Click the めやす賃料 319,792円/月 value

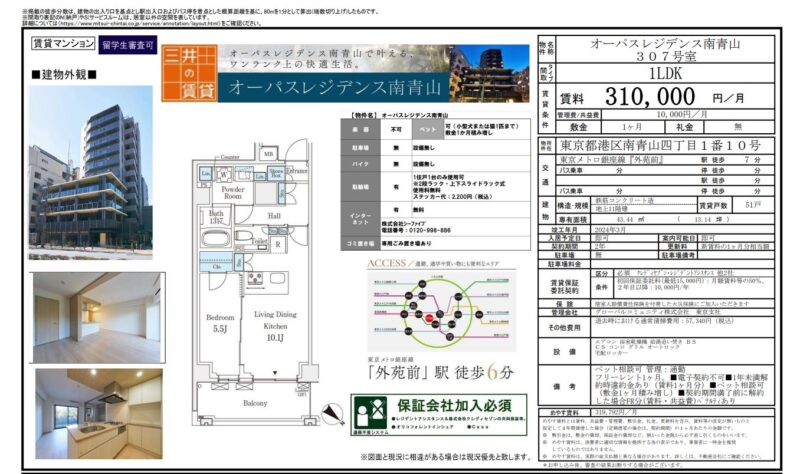617,412
